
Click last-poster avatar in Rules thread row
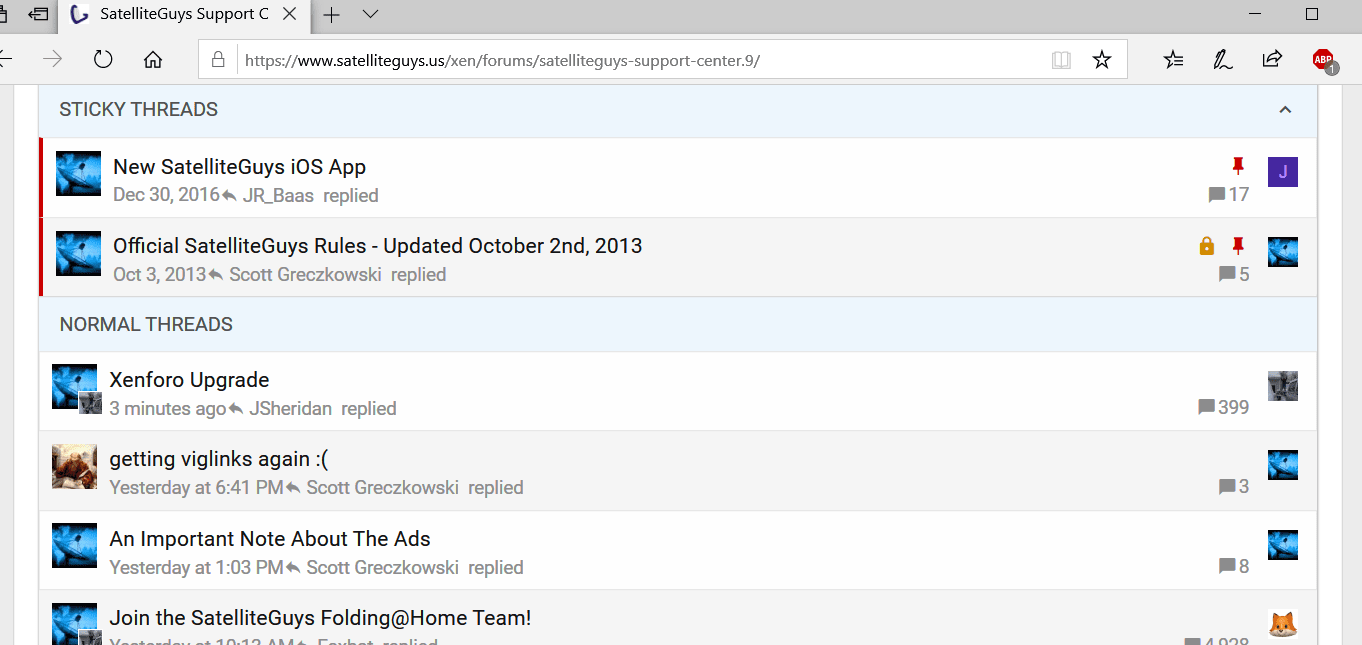click(x=1283, y=252)
